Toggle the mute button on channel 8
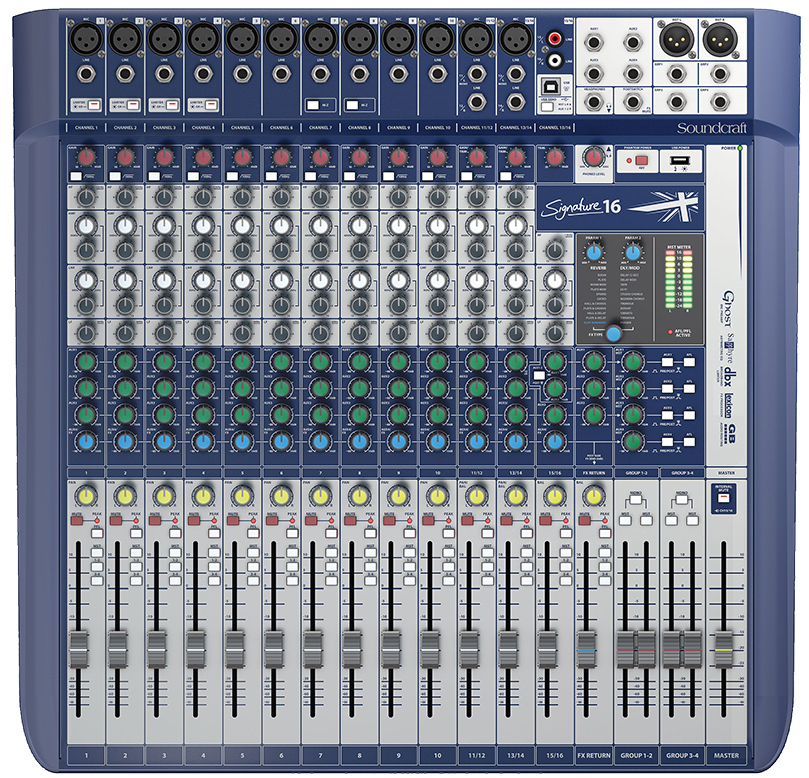 click(349, 521)
